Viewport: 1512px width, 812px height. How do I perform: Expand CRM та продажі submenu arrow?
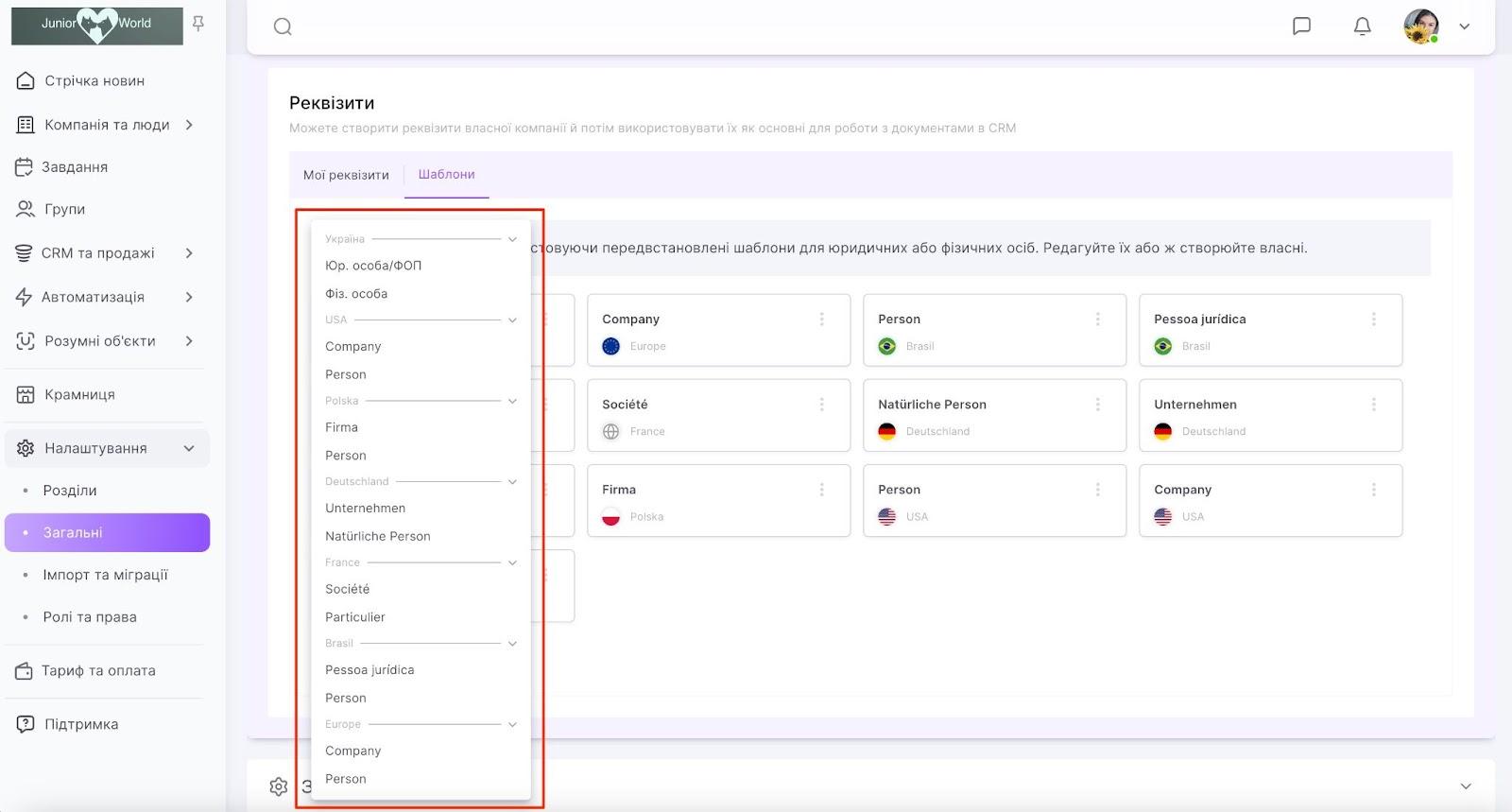coord(189,253)
